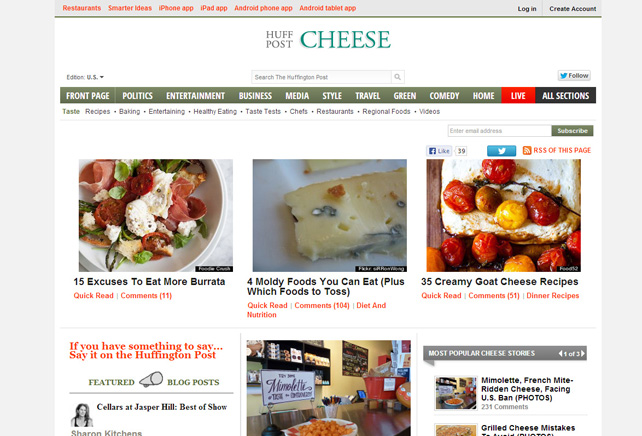The width and height of the screenshot is (642, 436).
Task: Select the Politics navigation tab
Action: pyautogui.click(x=137, y=96)
